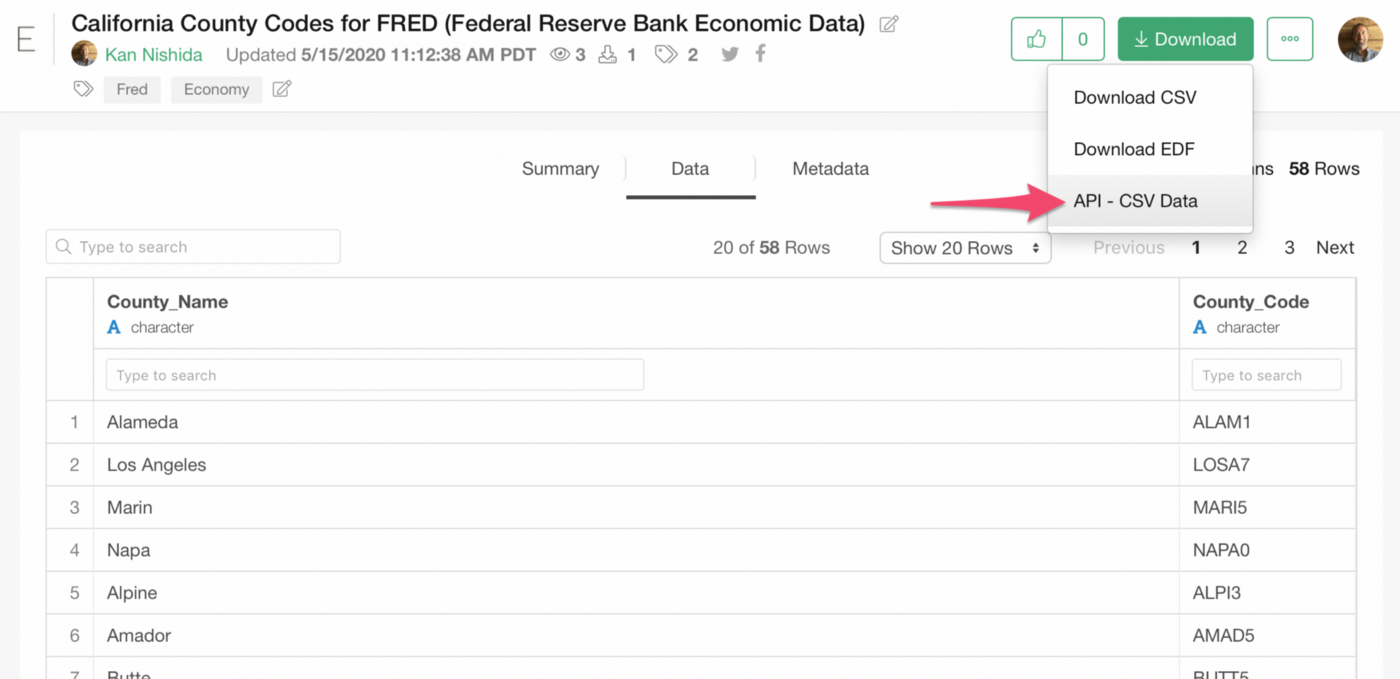Open the three-dots more options button
This screenshot has width=1400, height=679.
pyautogui.click(x=1289, y=39)
